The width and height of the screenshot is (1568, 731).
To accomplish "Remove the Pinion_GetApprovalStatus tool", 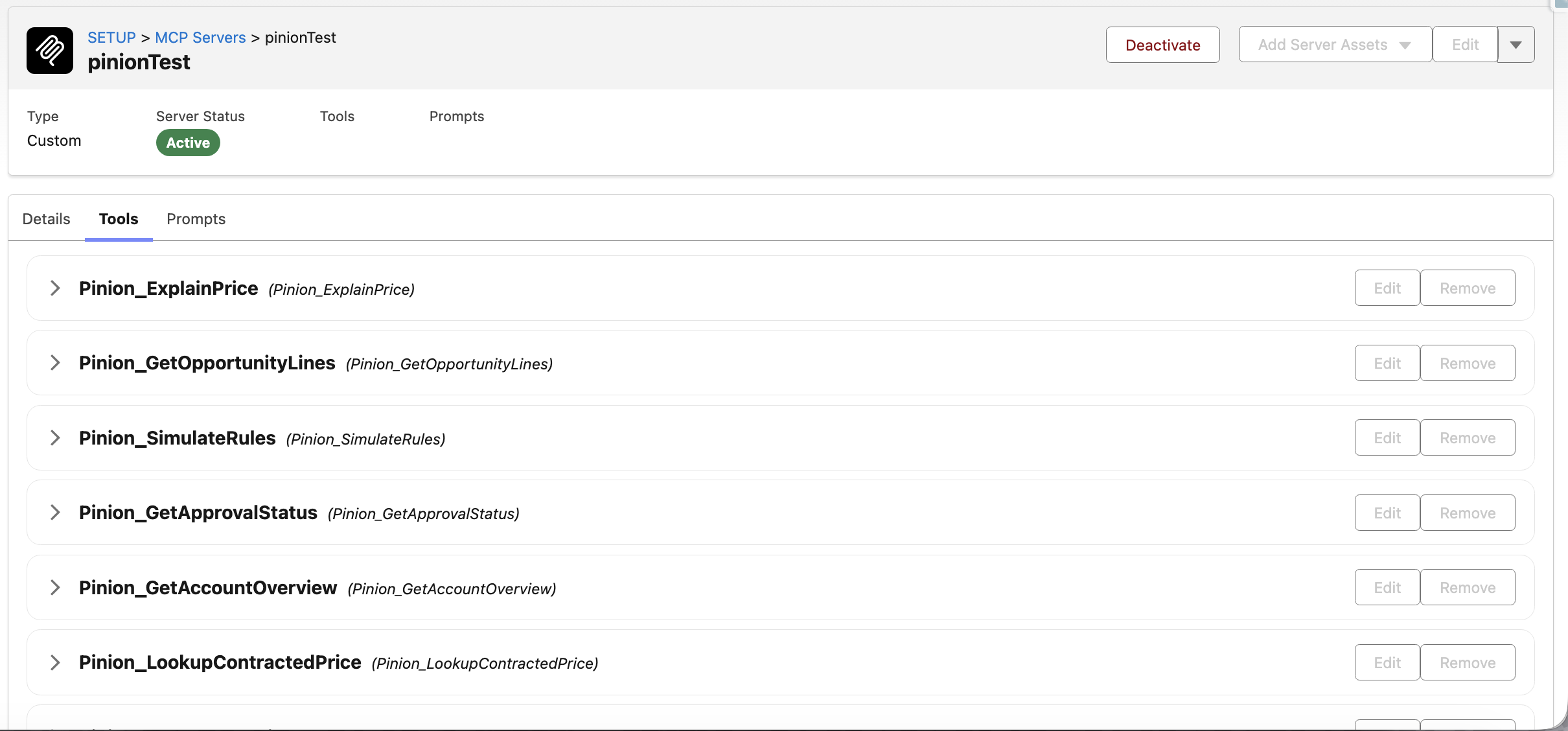I will click(1468, 513).
